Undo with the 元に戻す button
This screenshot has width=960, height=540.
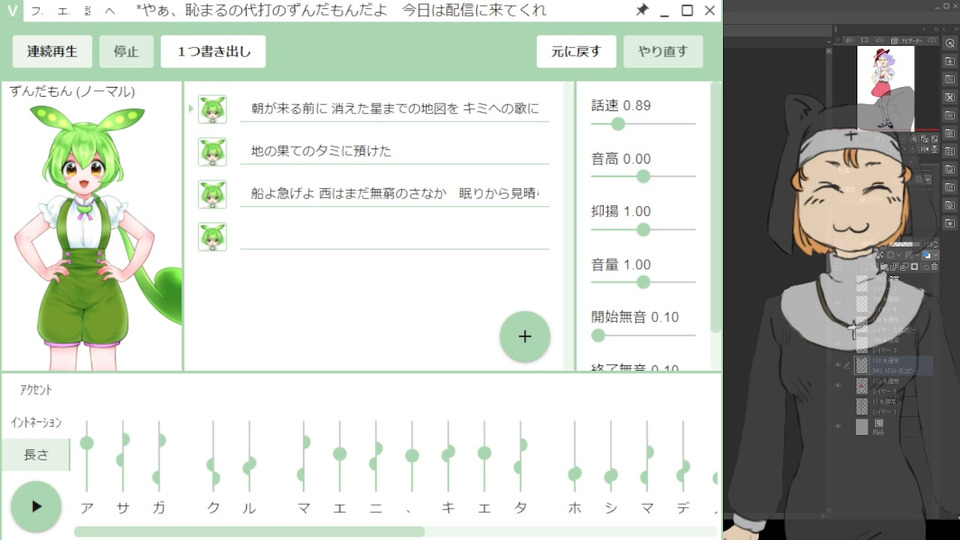[x=576, y=51]
